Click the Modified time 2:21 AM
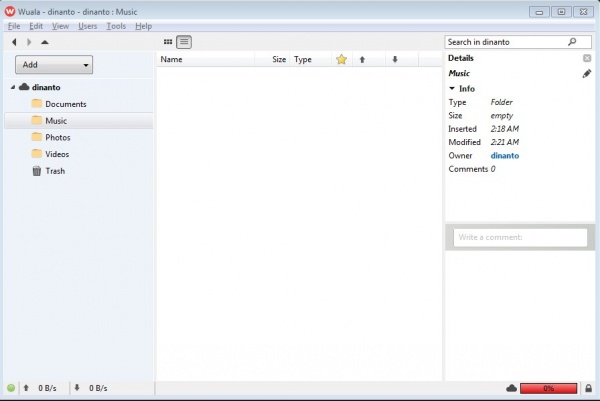Viewport: 600px width, 401px height. pyautogui.click(x=505, y=142)
